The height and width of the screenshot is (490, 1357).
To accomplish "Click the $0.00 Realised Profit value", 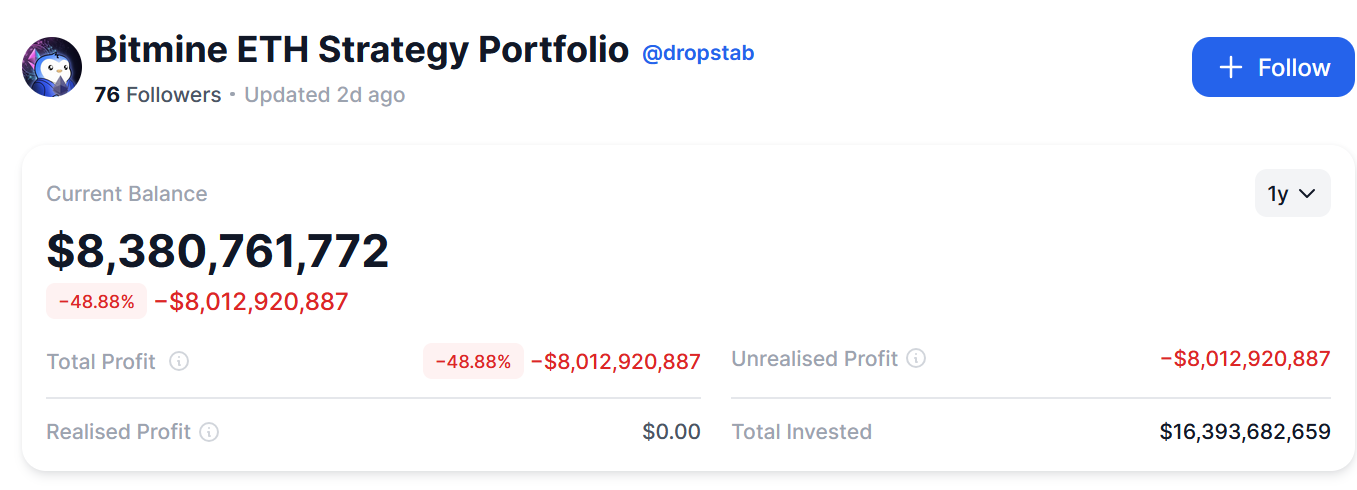I will [x=671, y=432].
